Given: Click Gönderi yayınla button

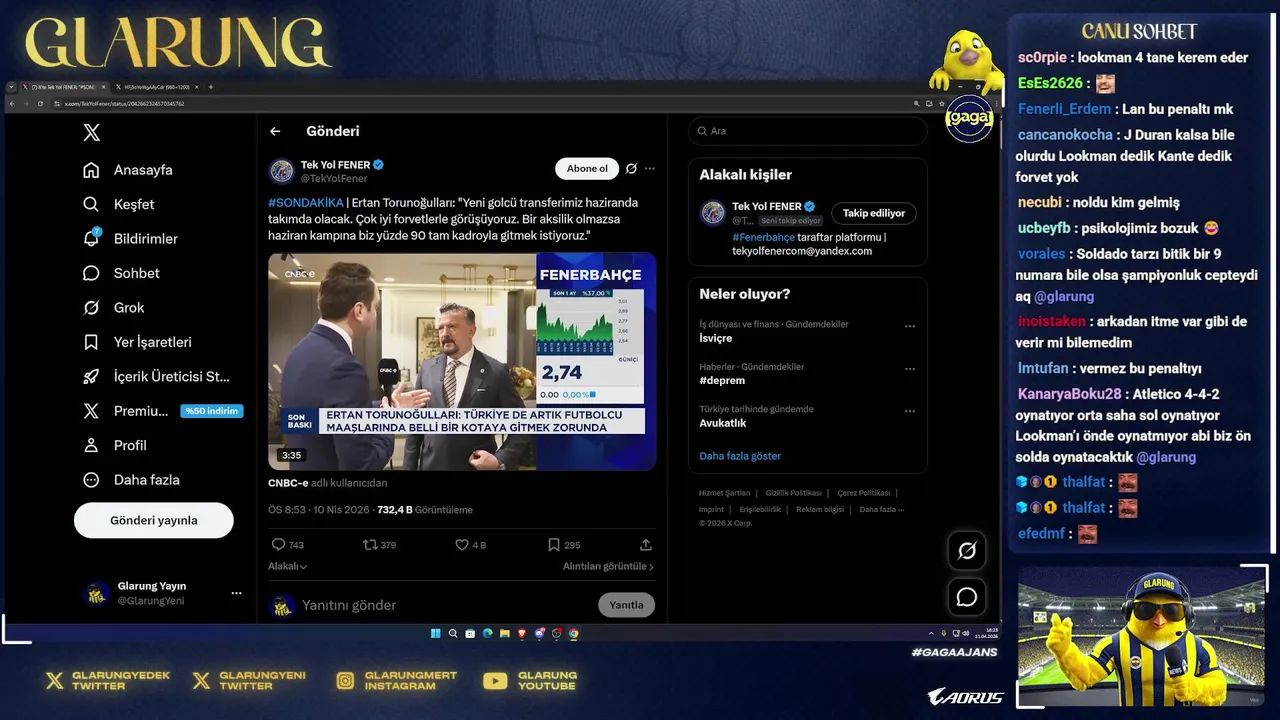Looking at the screenshot, I should coord(154,520).
